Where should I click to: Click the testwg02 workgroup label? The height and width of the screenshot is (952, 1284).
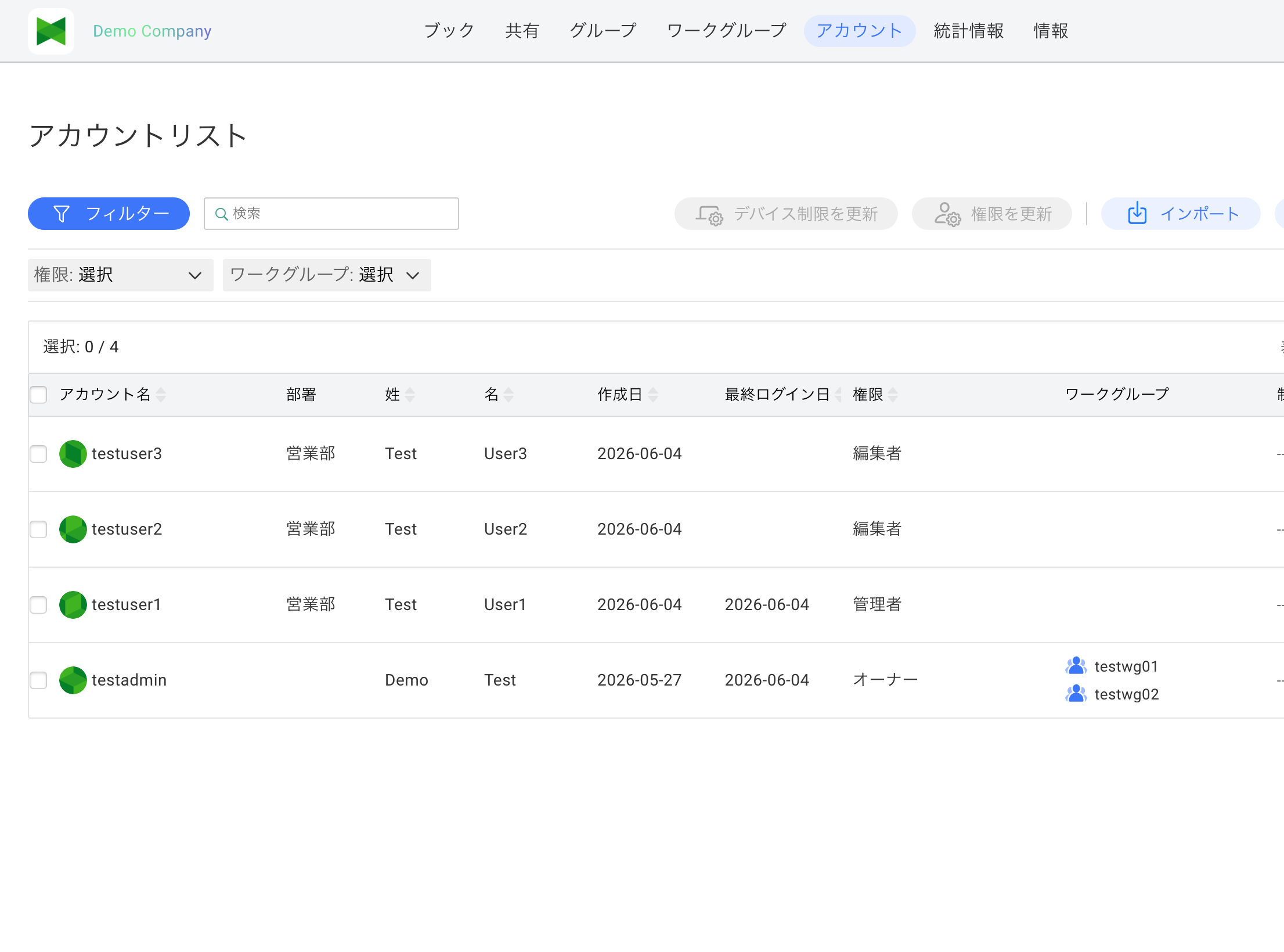point(1127,694)
